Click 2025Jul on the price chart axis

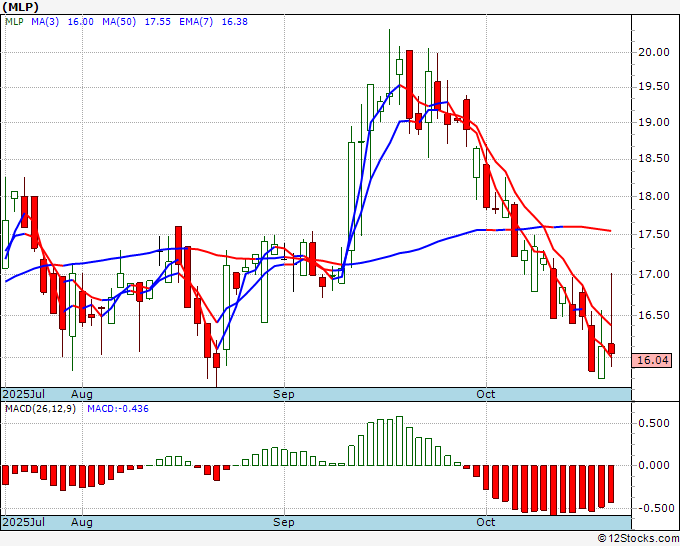[23, 394]
